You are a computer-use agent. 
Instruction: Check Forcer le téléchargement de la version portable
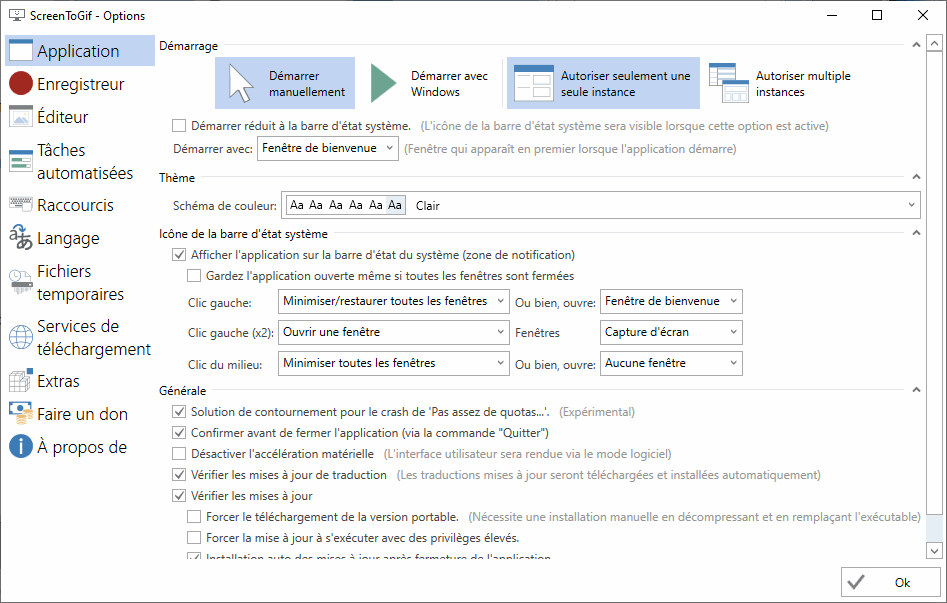(194, 517)
